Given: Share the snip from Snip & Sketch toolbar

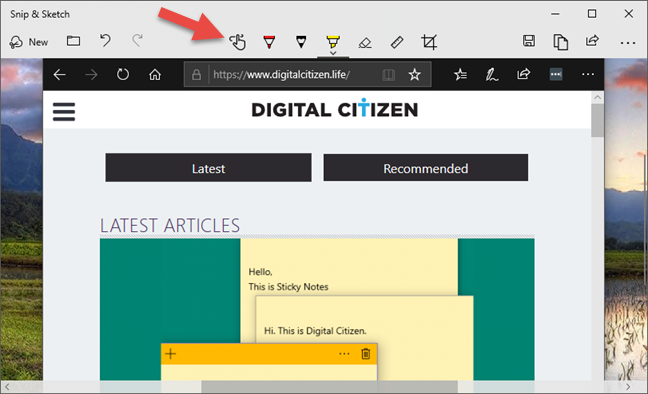Looking at the screenshot, I should click(592, 41).
